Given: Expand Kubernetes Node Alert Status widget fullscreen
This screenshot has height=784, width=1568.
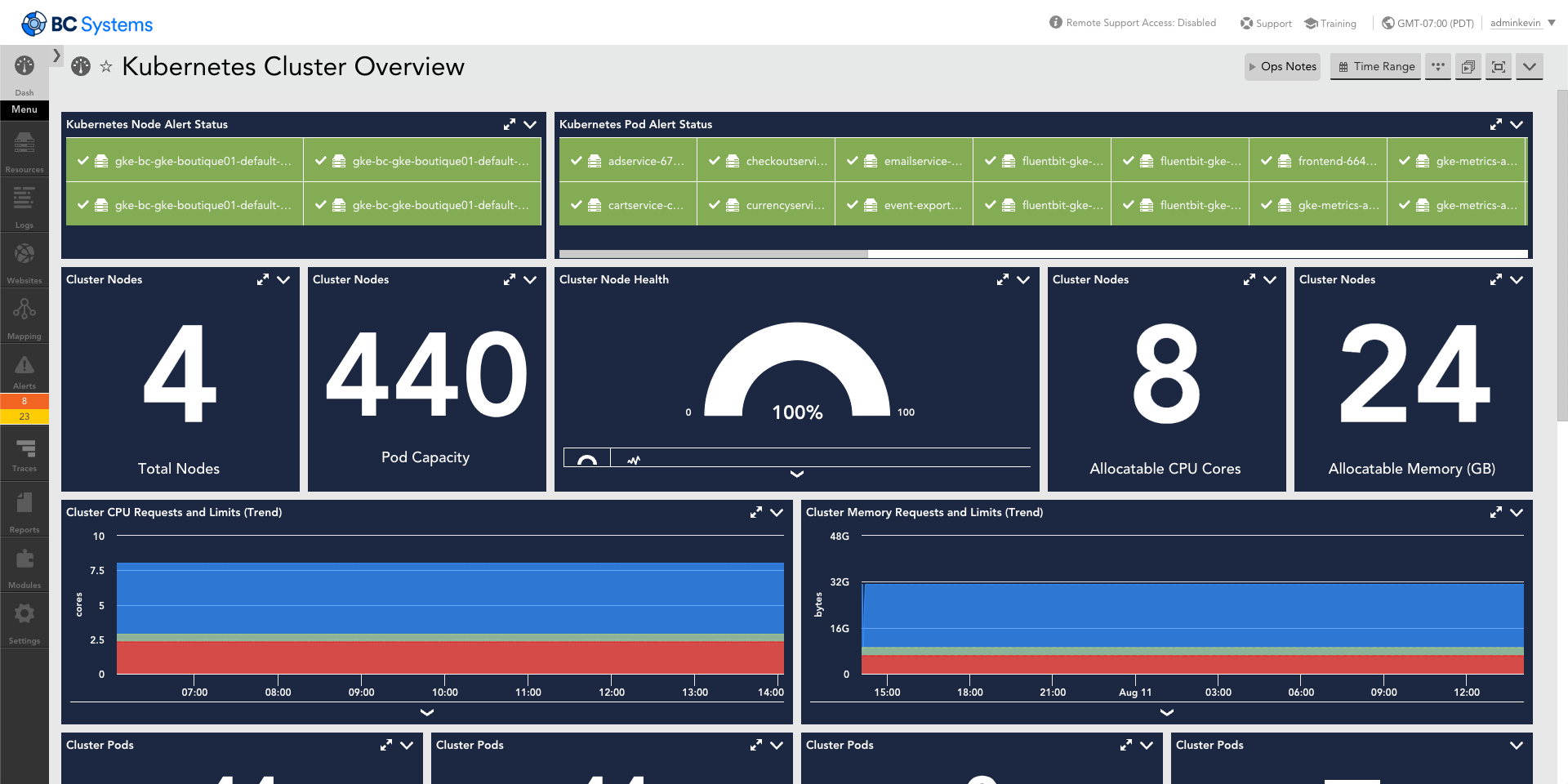Looking at the screenshot, I should point(510,124).
